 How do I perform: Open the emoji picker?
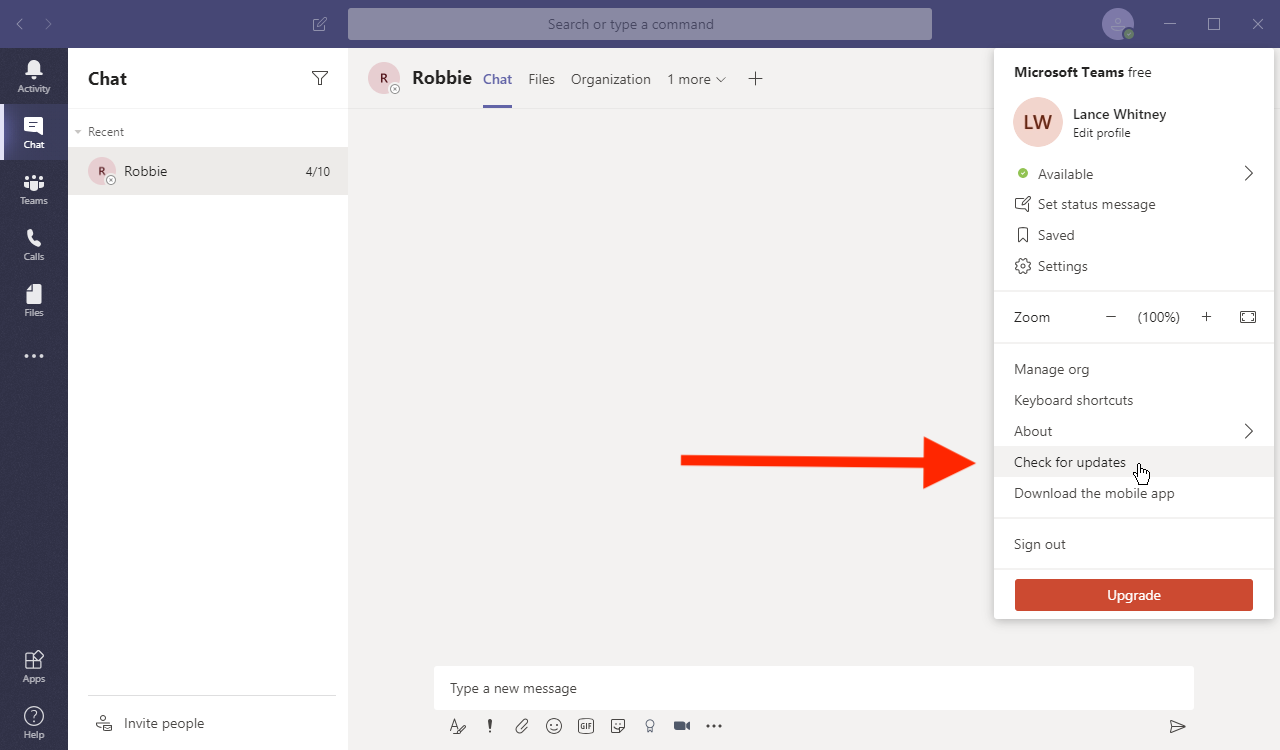(x=554, y=726)
